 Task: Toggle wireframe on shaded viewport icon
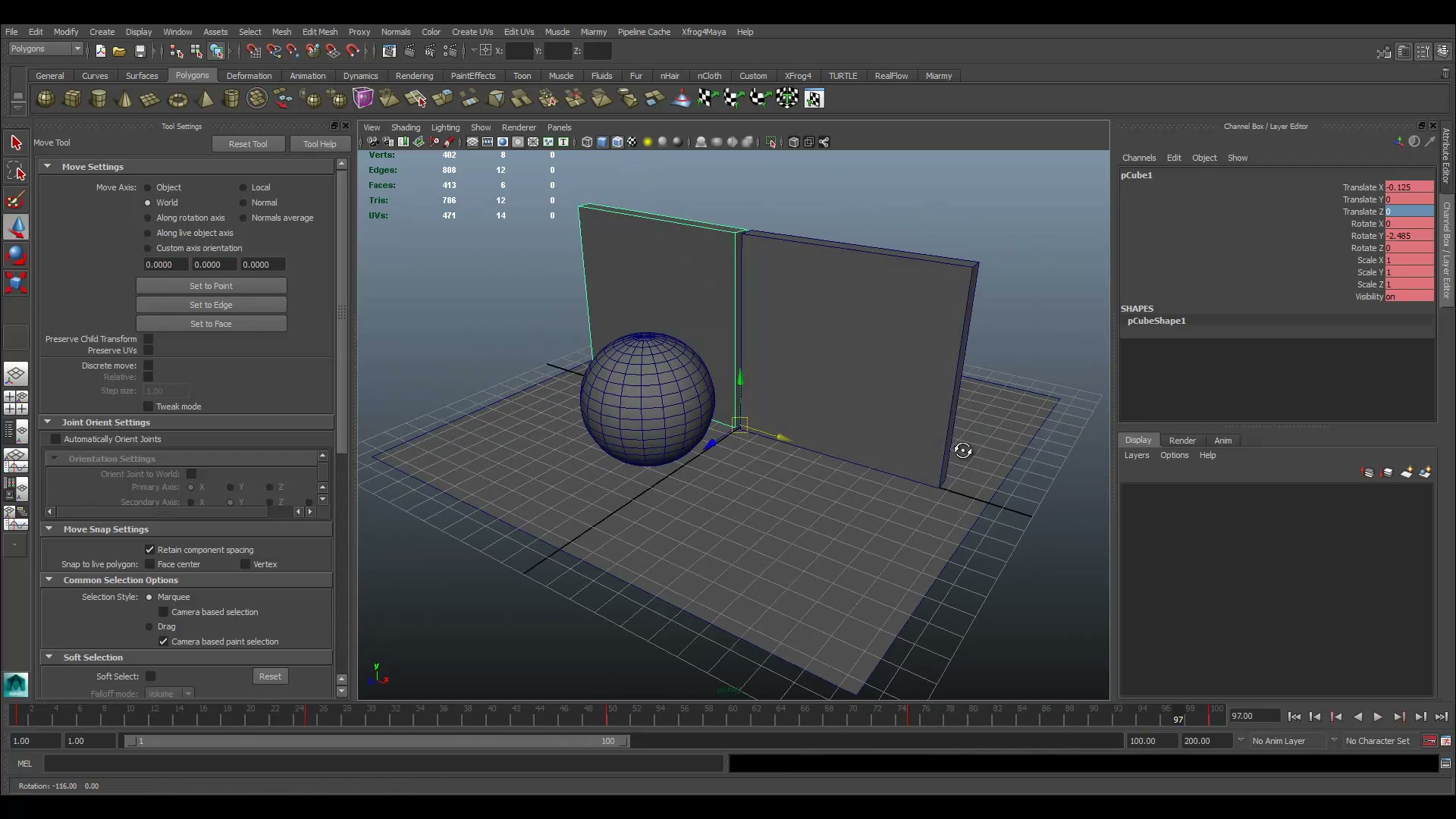tap(617, 142)
